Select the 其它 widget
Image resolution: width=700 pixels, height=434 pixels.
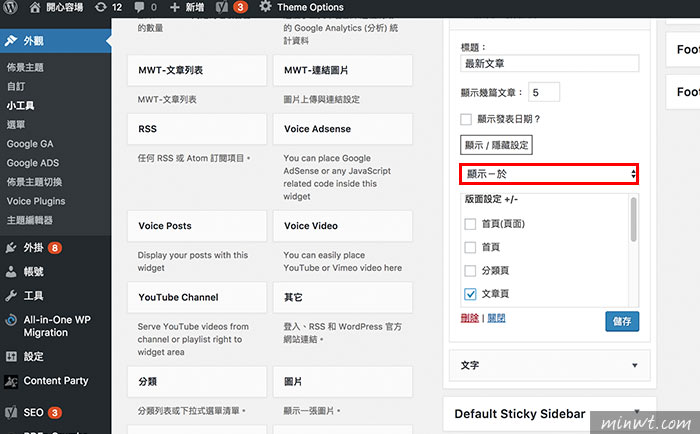tap(343, 297)
